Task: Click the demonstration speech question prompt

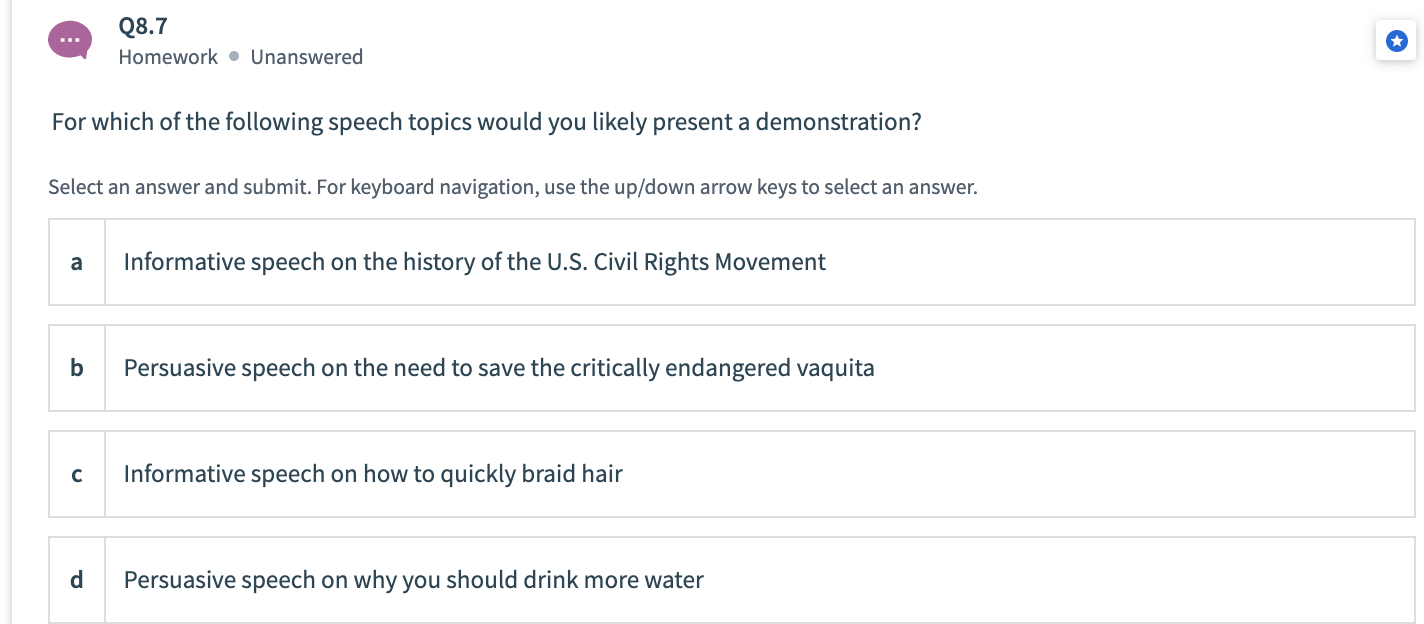Action: pos(487,121)
